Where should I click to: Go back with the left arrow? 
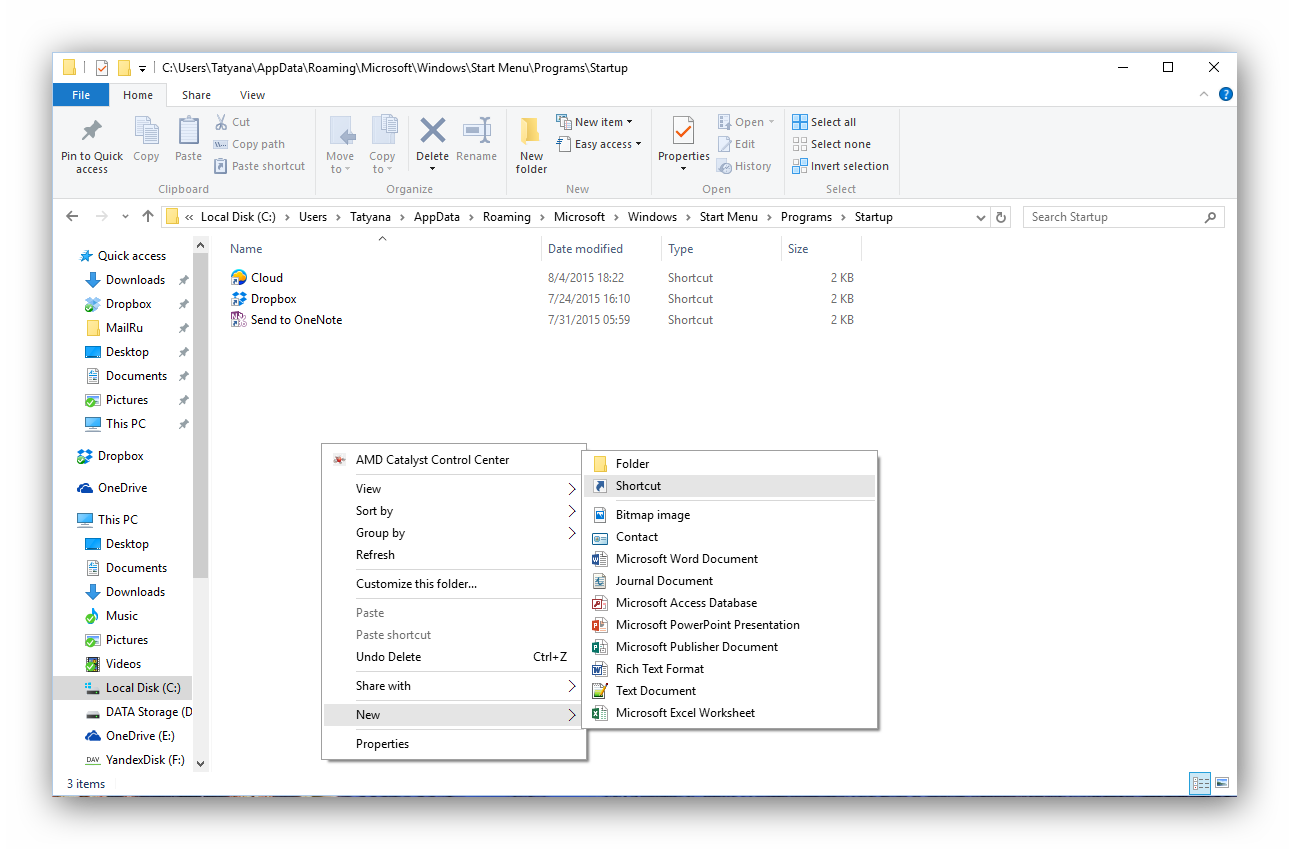(x=72, y=217)
